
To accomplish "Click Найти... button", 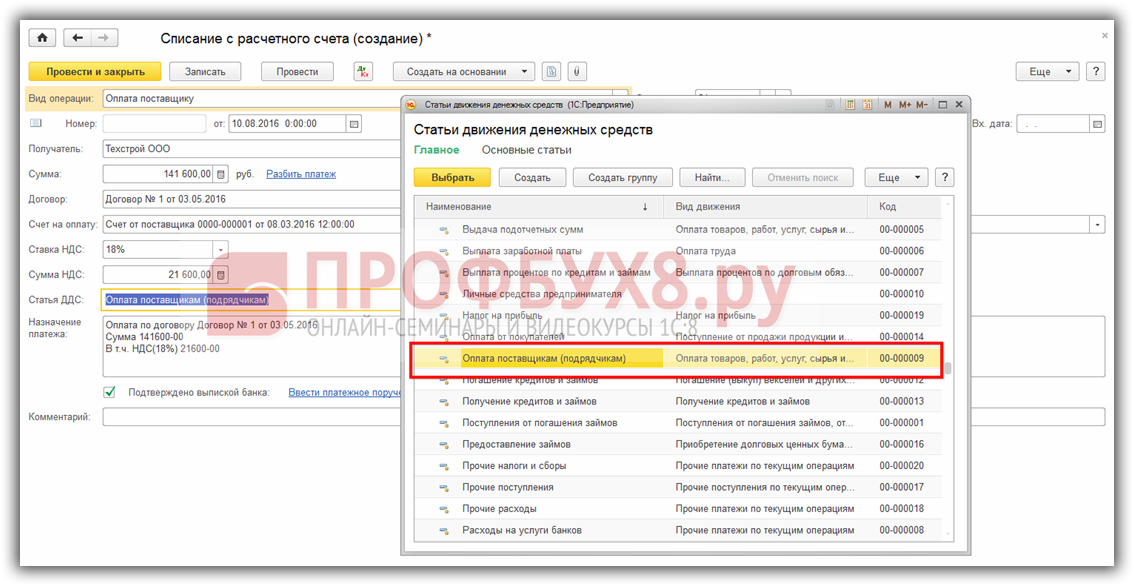I will (712, 177).
